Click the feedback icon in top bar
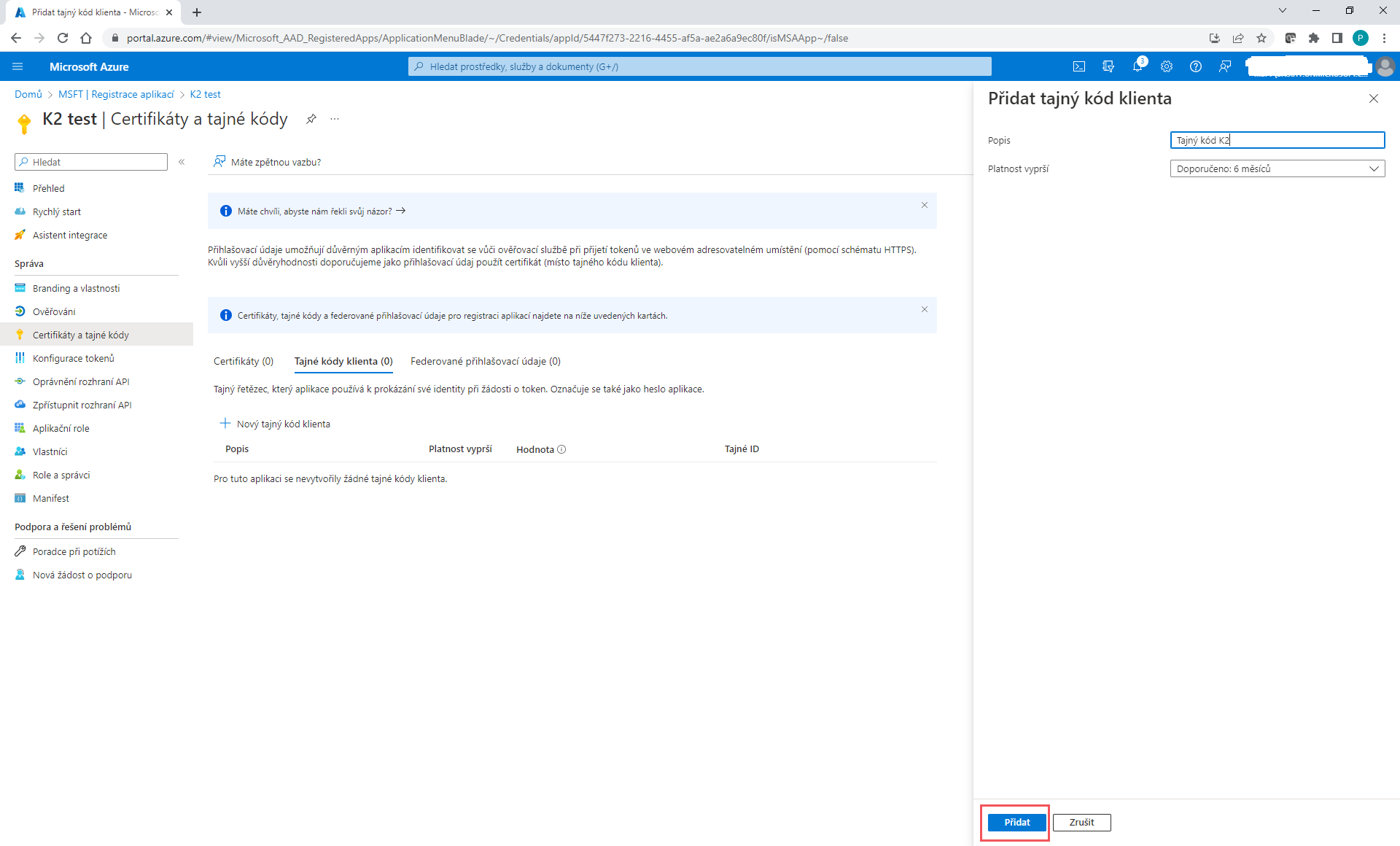 (x=1225, y=66)
